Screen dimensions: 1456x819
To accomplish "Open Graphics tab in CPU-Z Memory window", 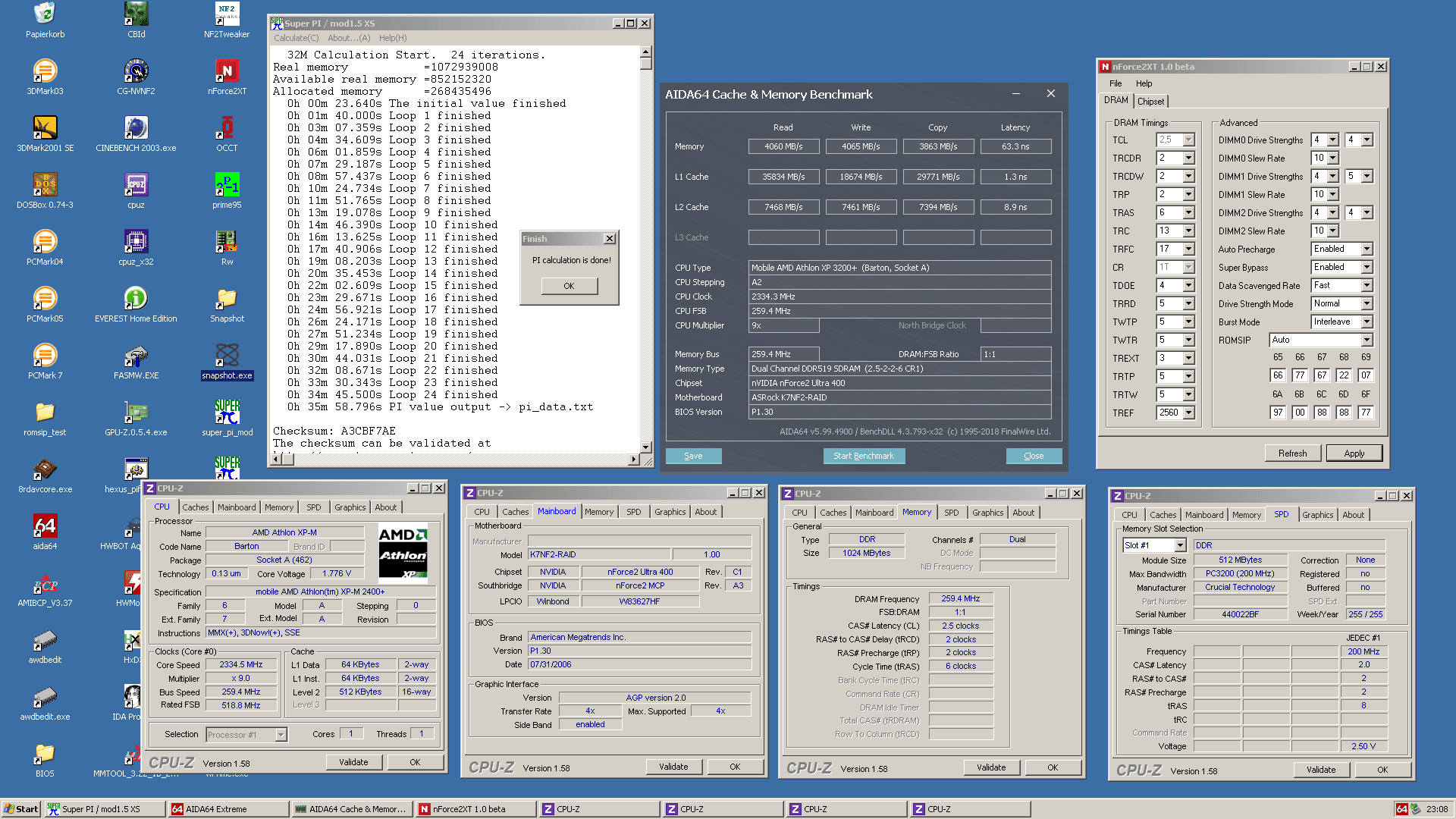I will (987, 513).
